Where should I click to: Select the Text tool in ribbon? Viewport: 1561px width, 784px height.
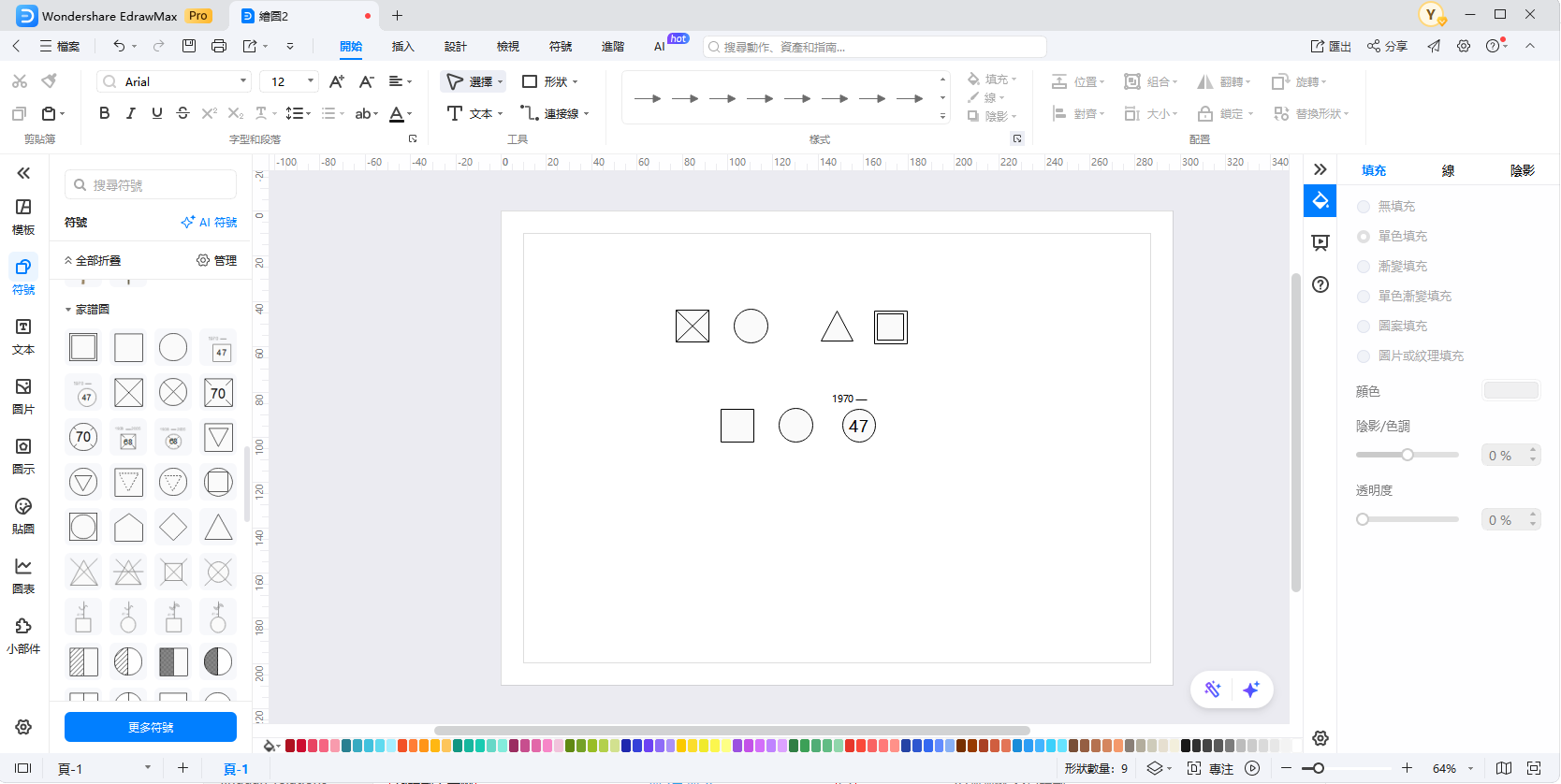tap(474, 113)
